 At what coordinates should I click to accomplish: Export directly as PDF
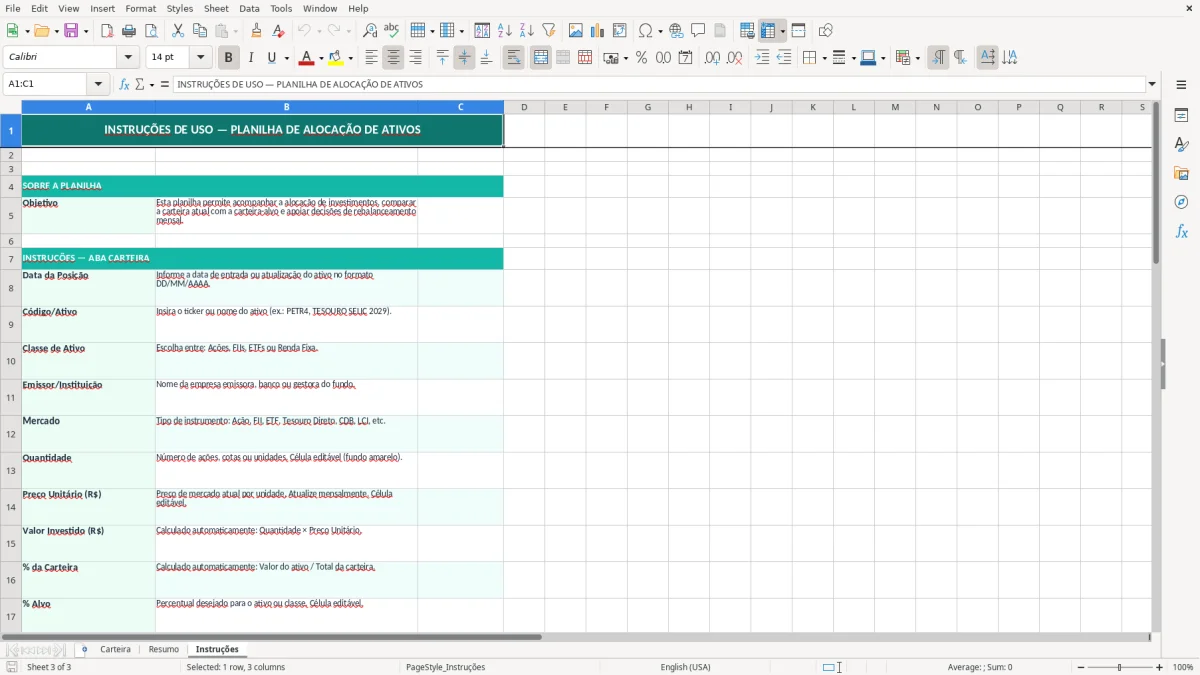107,31
